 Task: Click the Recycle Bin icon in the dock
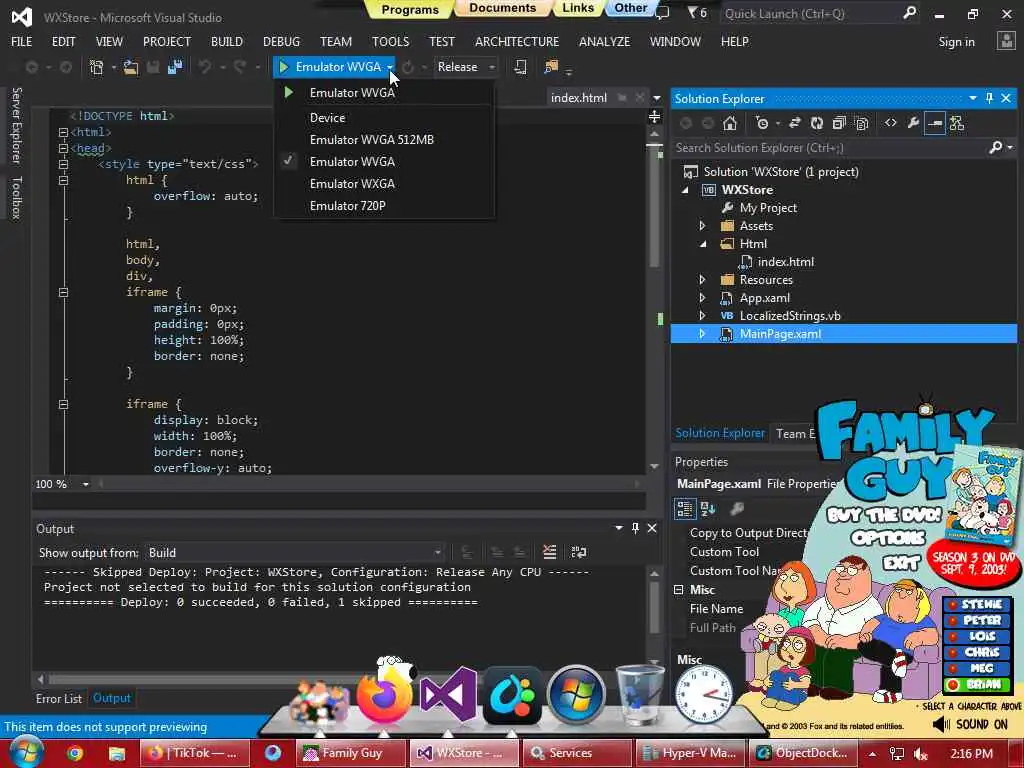click(x=640, y=695)
